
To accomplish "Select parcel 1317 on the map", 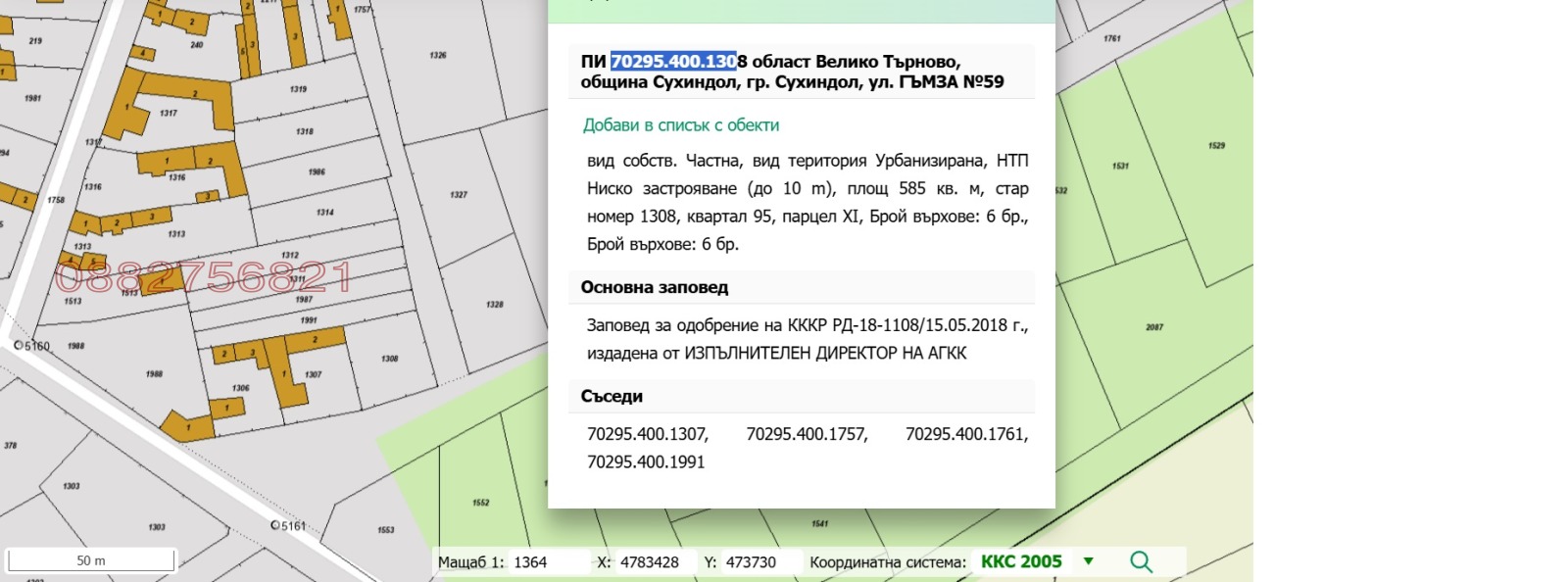I will 168,114.
